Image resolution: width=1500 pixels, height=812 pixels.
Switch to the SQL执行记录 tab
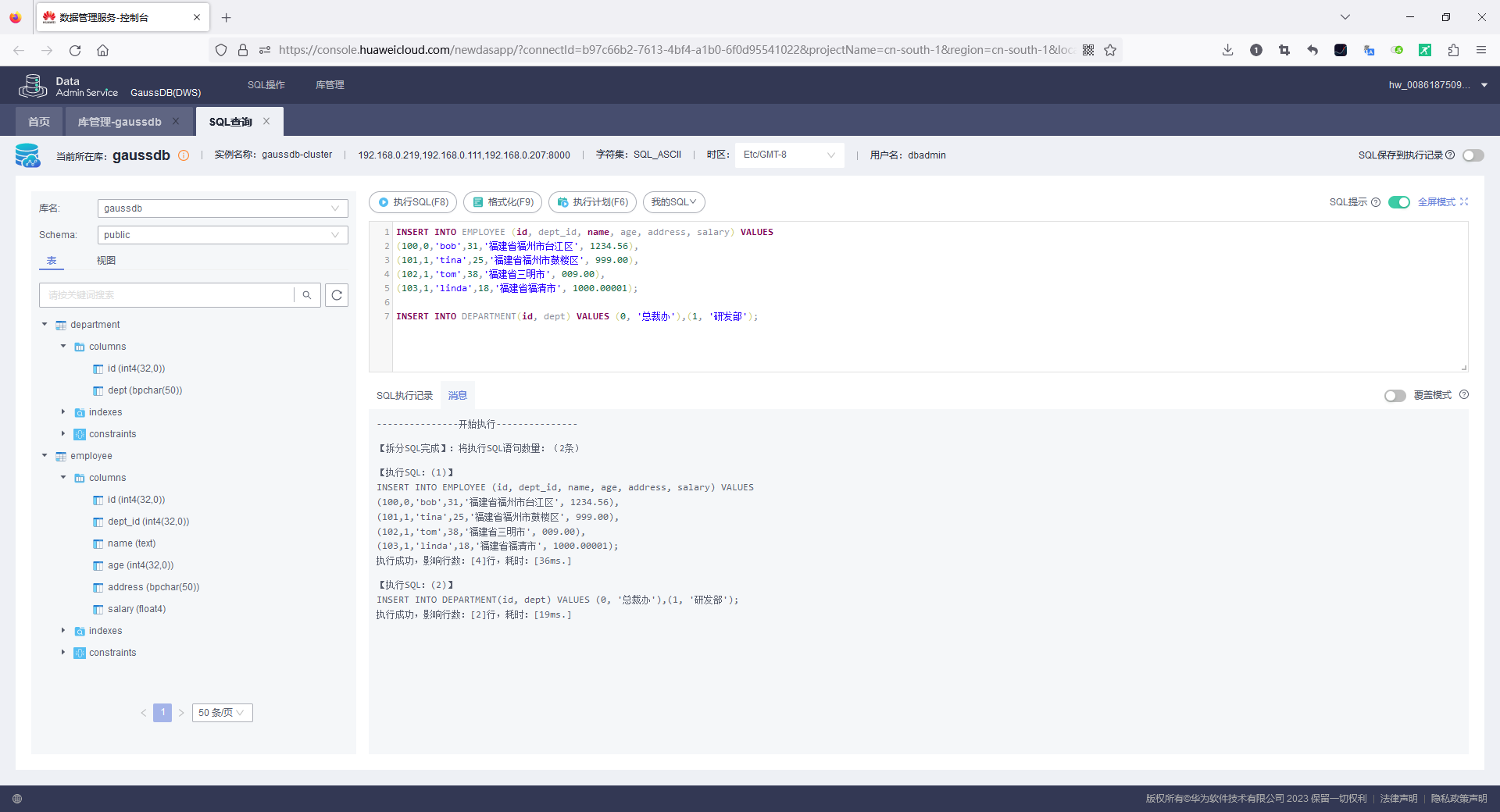point(405,396)
